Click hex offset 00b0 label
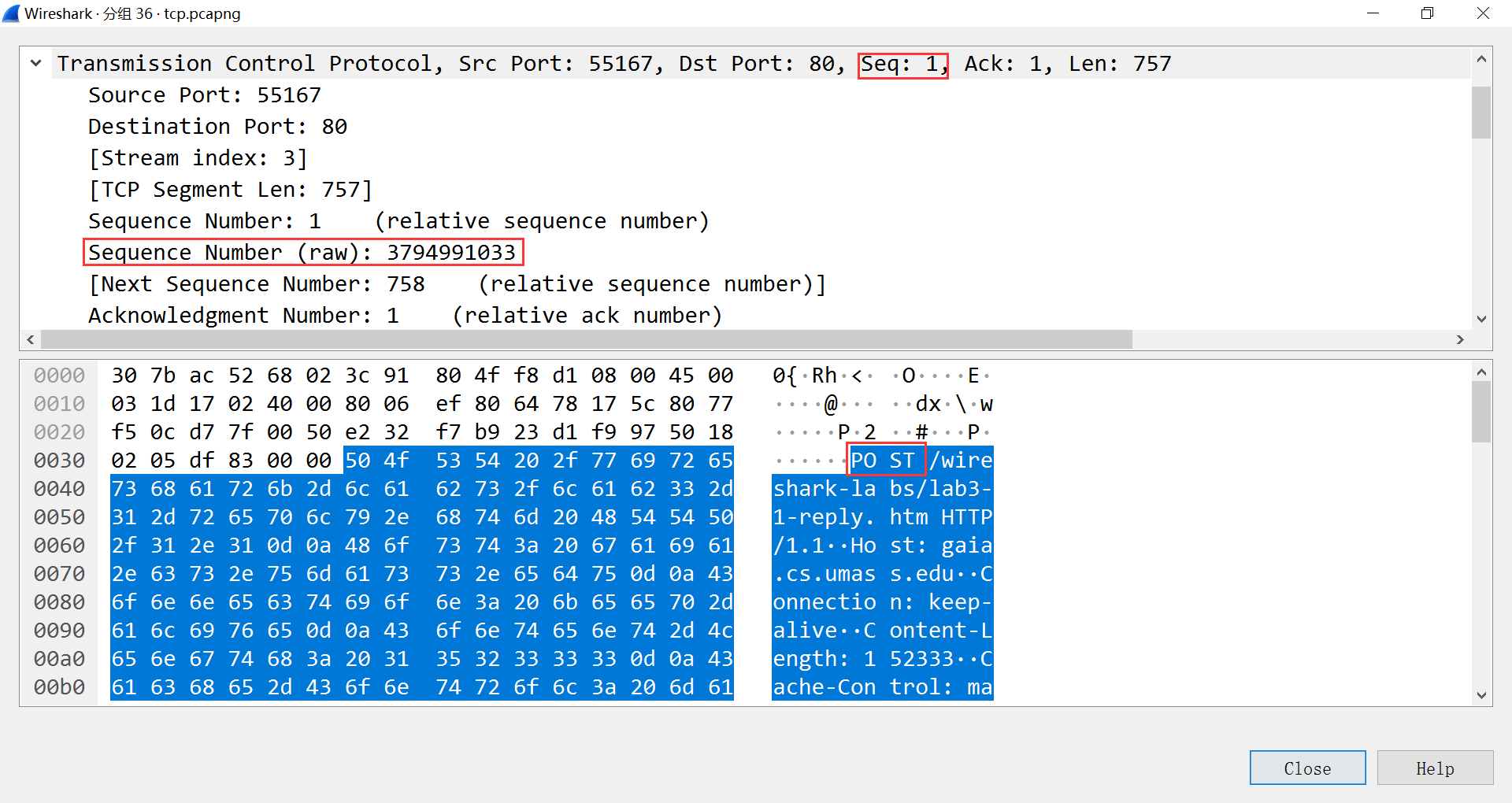The image size is (1512, 803). pos(59,687)
